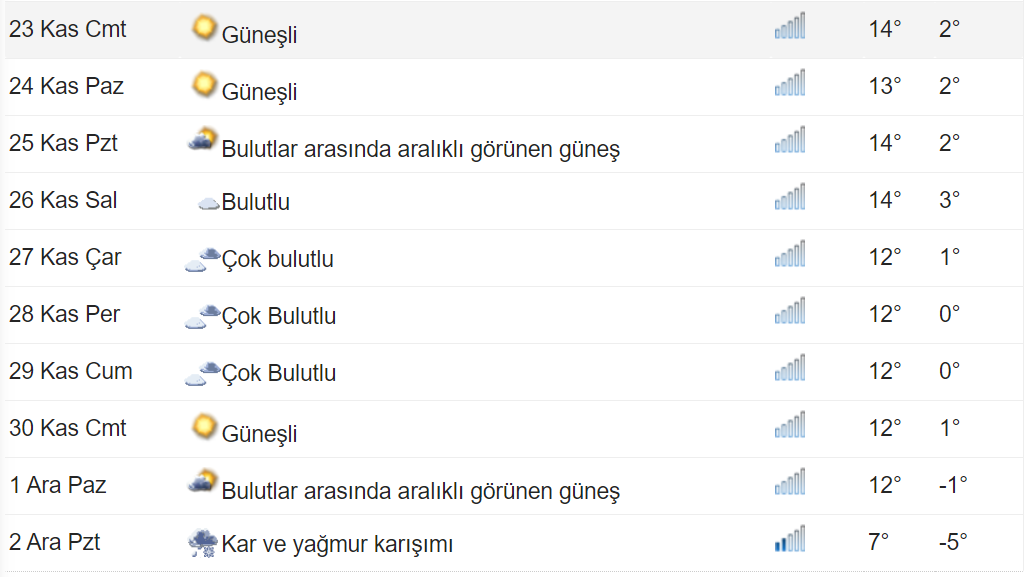Click the sunny icon for 30 Kas Cmt
Viewport: 1029px width, 577px height.
pyautogui.click(x=204, y=427)
